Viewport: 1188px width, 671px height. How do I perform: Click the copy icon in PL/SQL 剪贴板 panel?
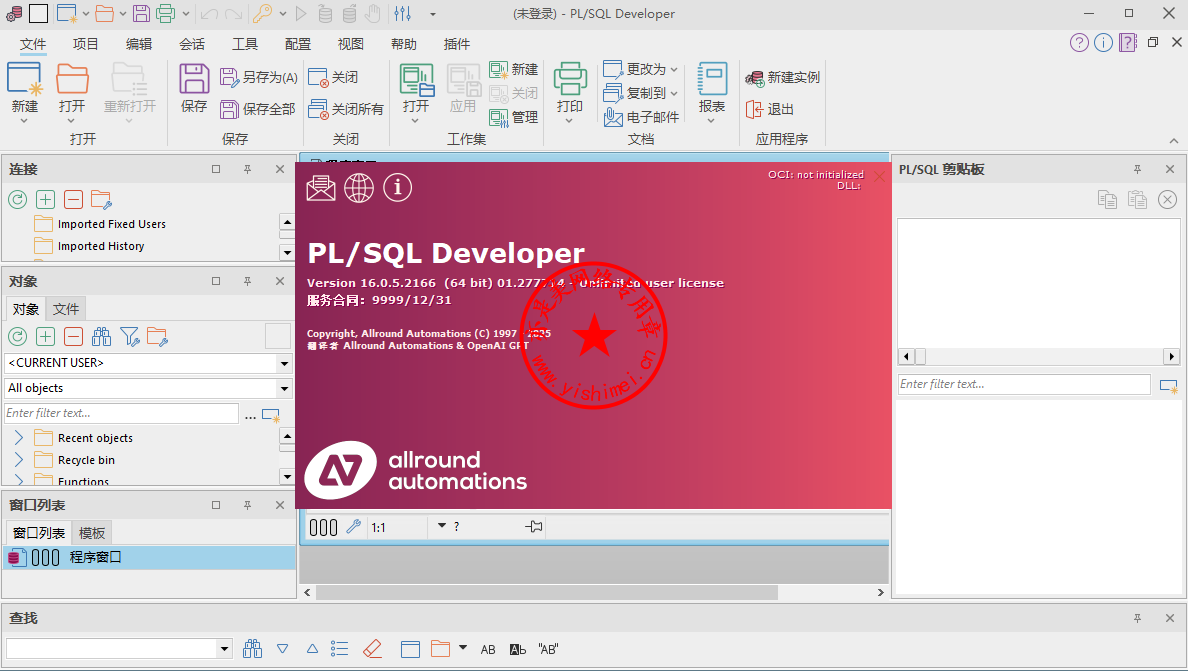coord(1108,200)
